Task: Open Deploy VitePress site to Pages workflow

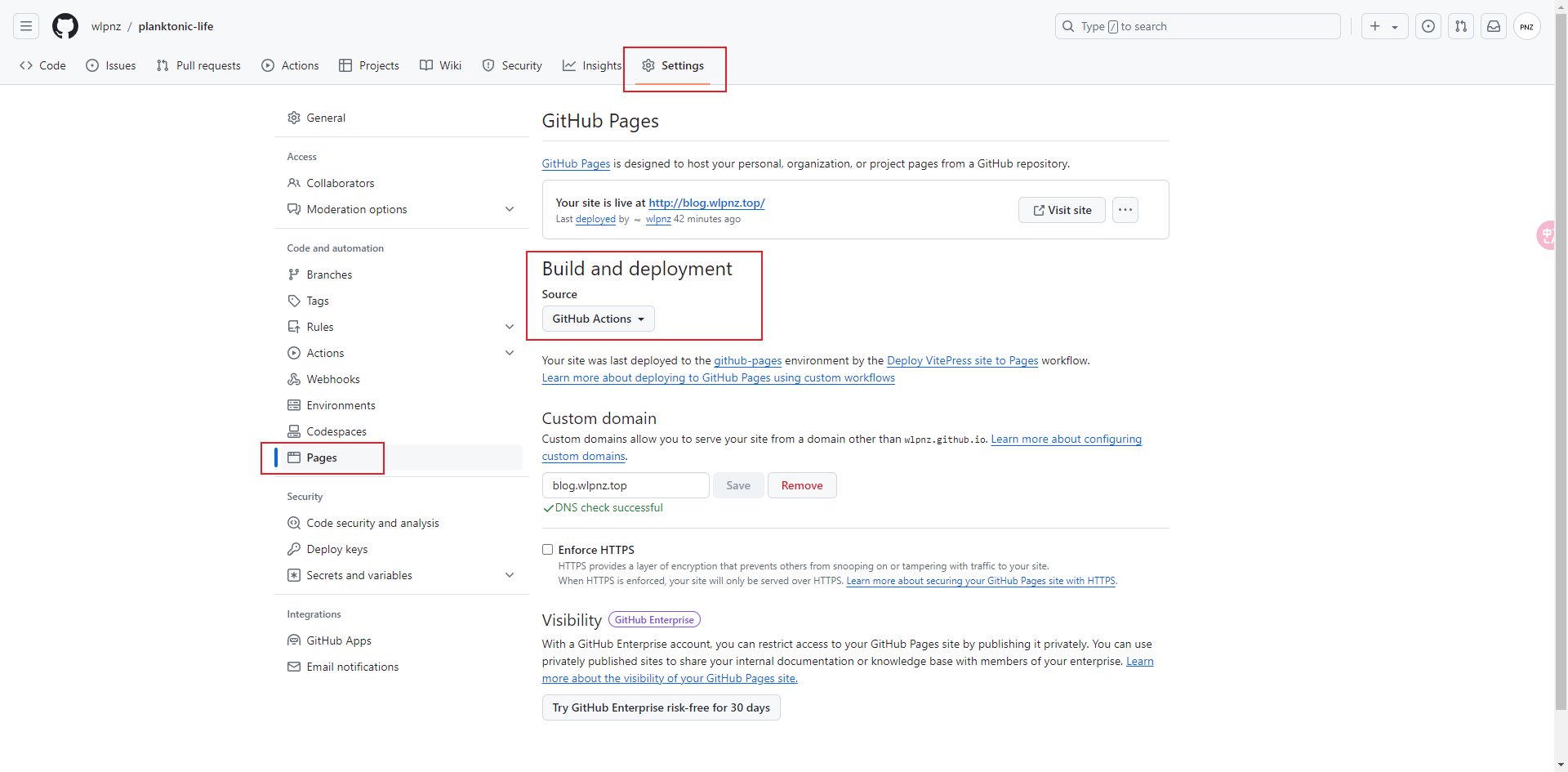Action: pos(962,360)
